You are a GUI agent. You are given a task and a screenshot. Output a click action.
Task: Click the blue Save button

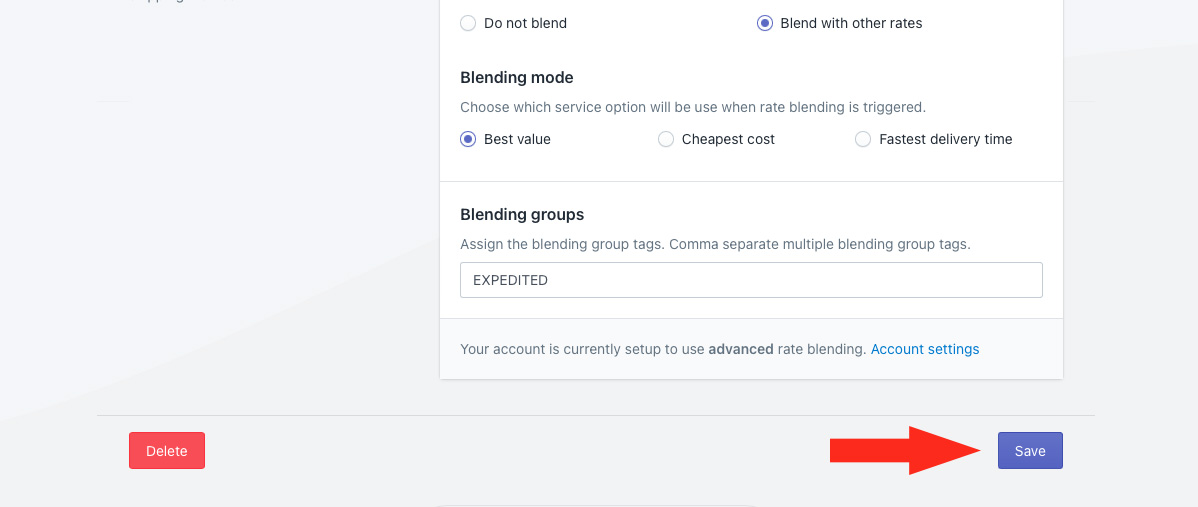1030,451
